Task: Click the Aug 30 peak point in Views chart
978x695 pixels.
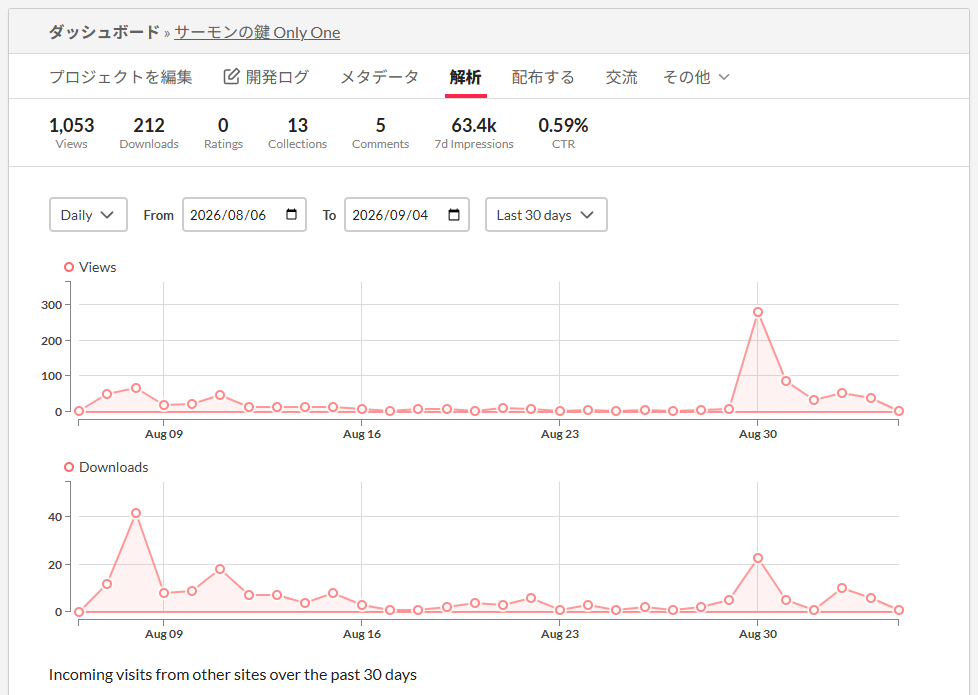Action: click(x=758, y=312)
